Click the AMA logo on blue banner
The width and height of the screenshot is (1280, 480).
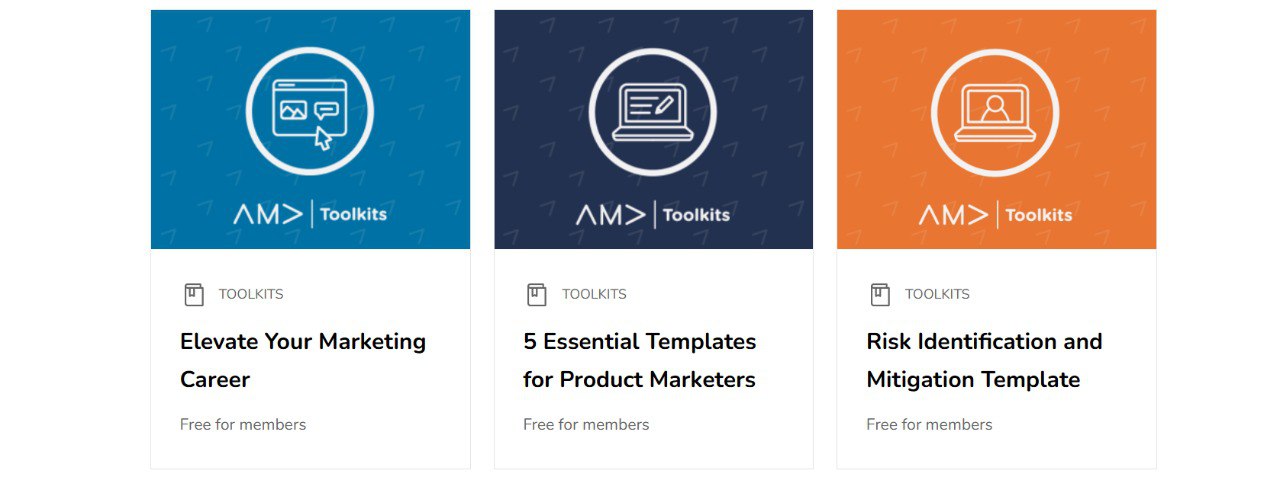coord(269,215)
